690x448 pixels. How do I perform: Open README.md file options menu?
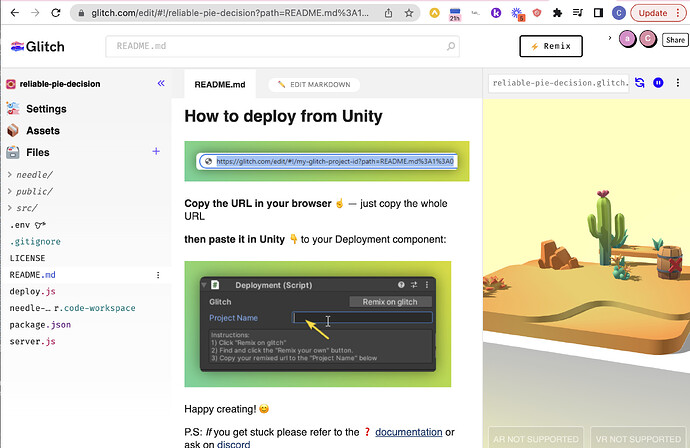click(x=158, y=275)
